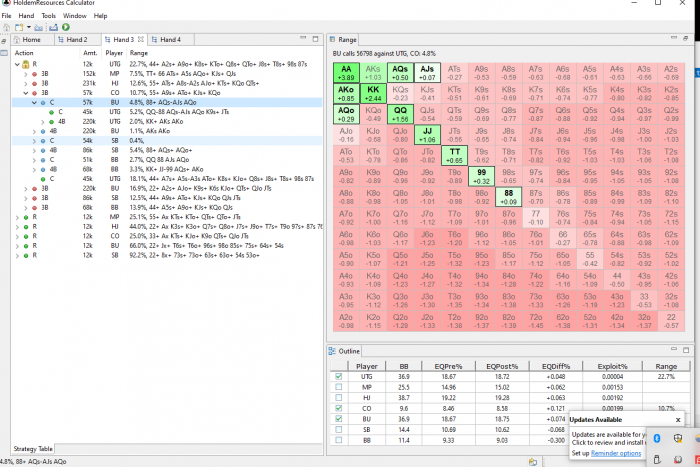
Task: Click the status bar icon at bottom right
Action: click(x=533, y=462)
